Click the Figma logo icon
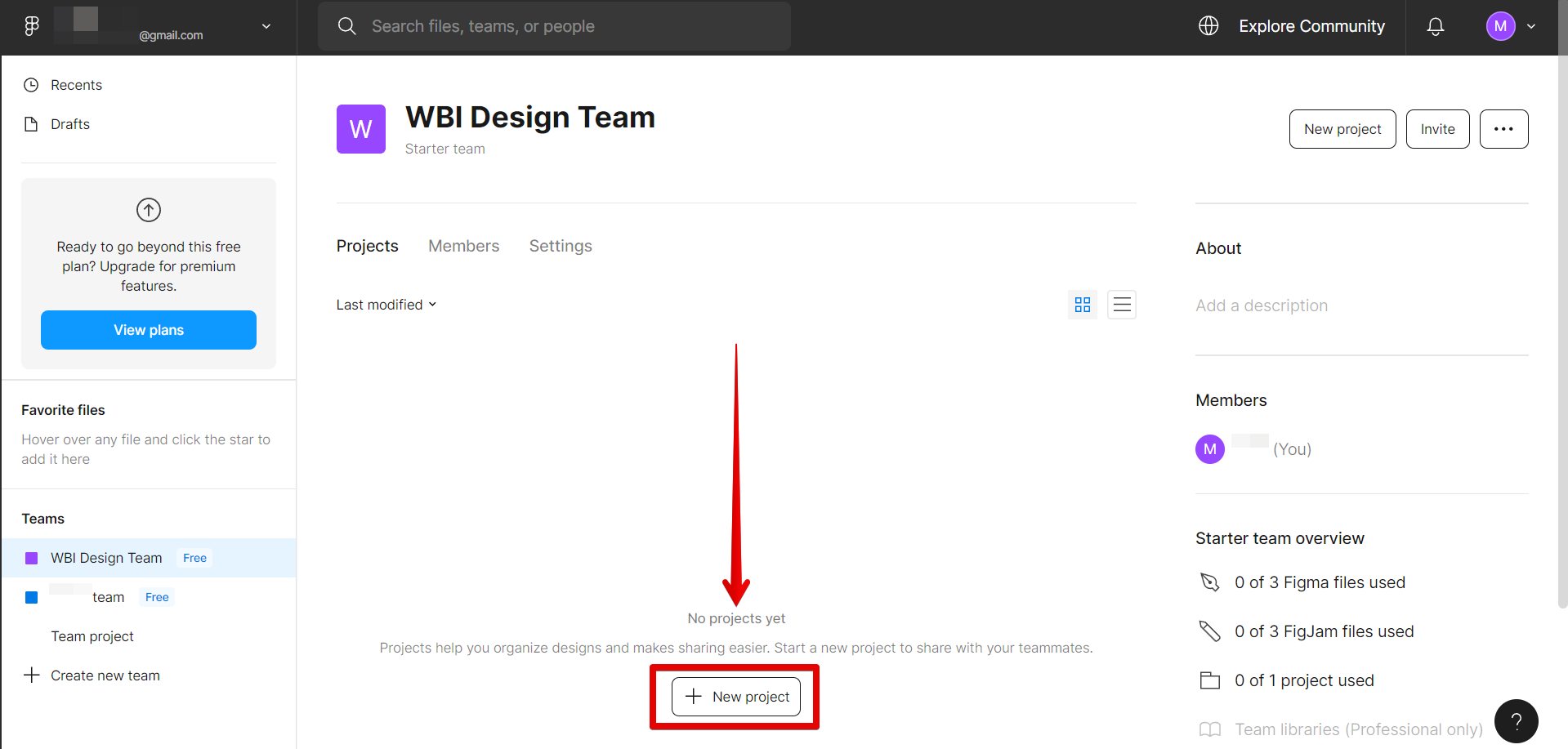Screen dimensions: 1568x749 click(x=31, y=26)
